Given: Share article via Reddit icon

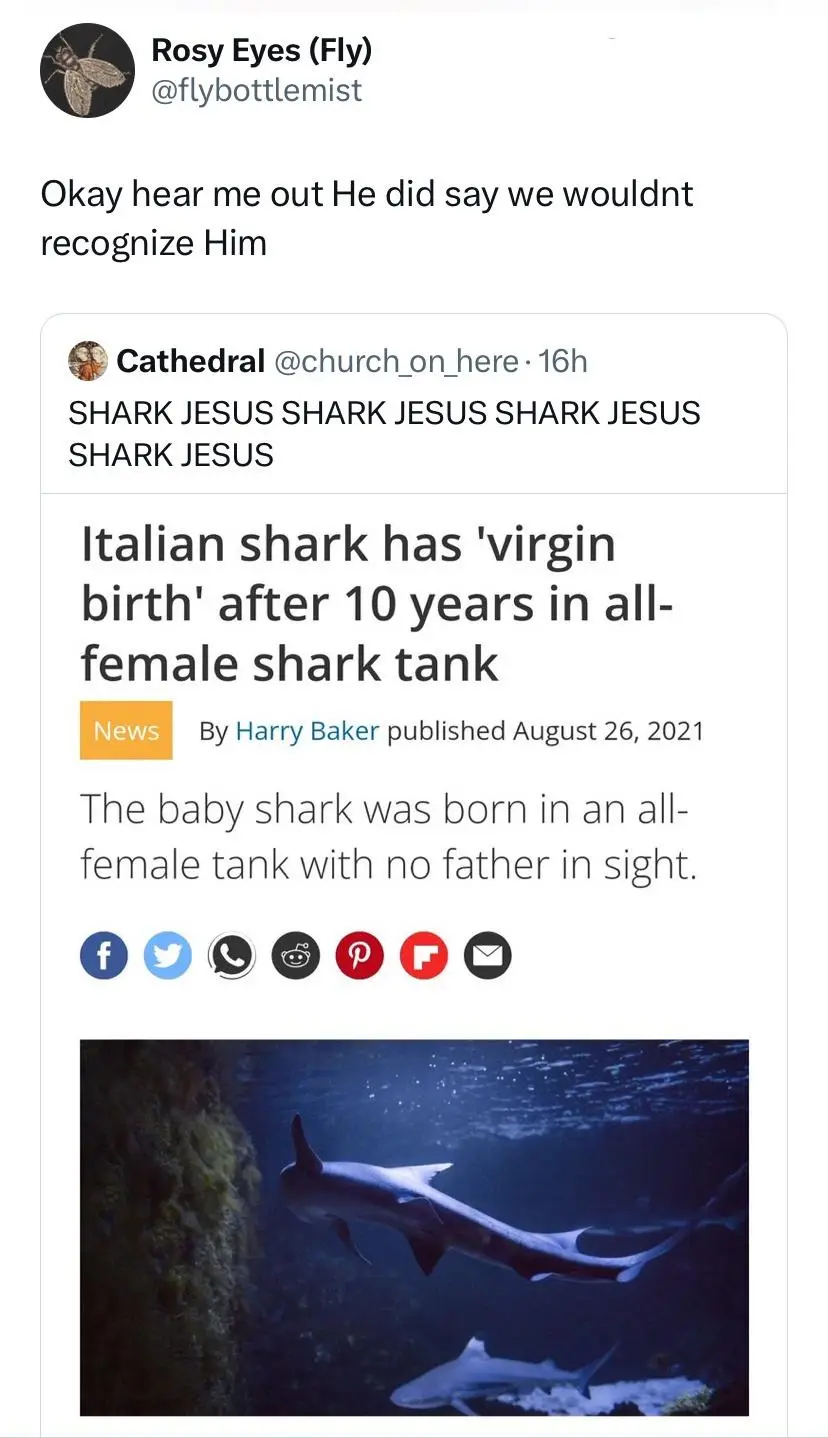Looking at the screenshot, I should click(x=295, y=957).
